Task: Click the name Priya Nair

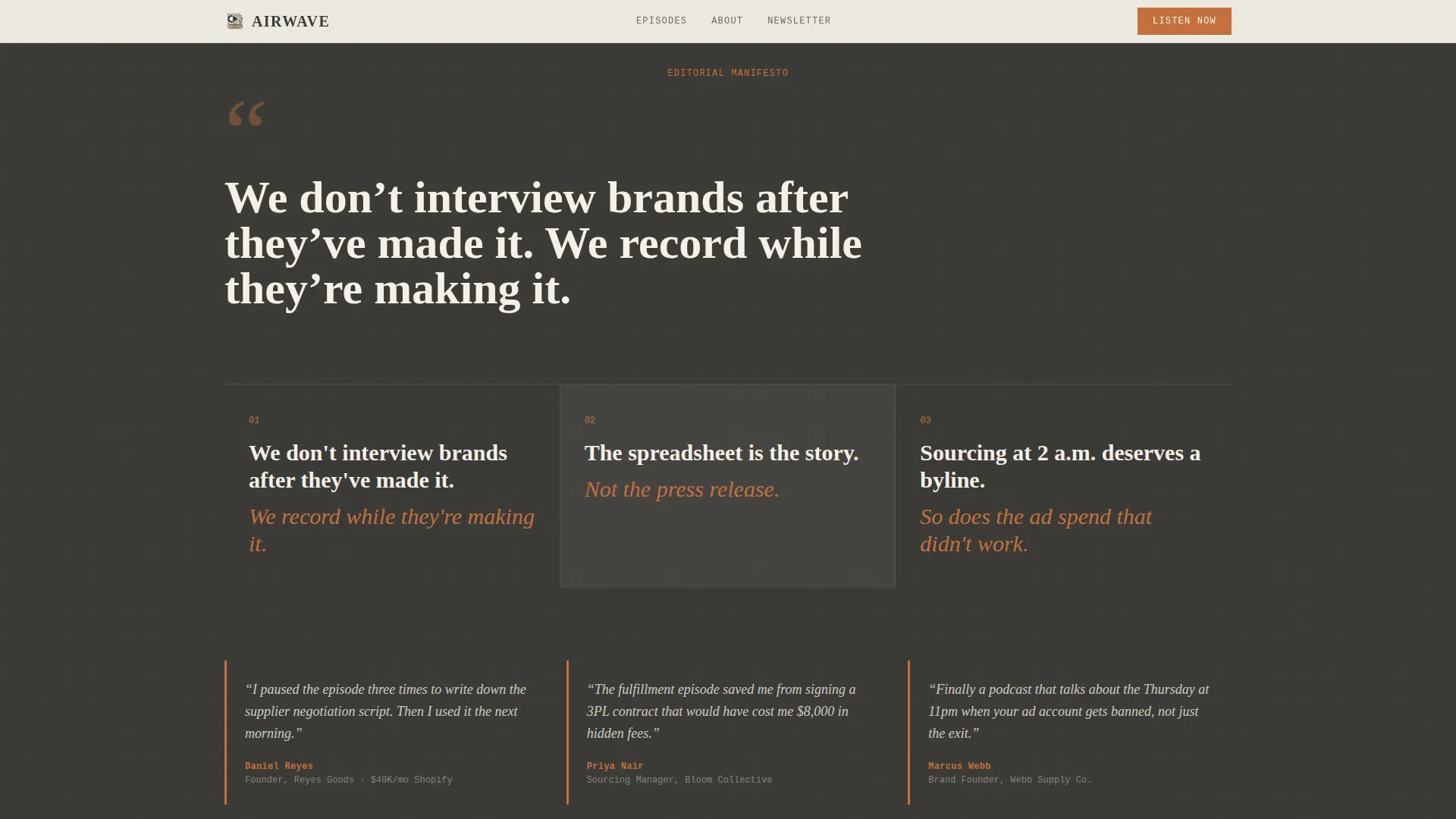Action: 614,766
